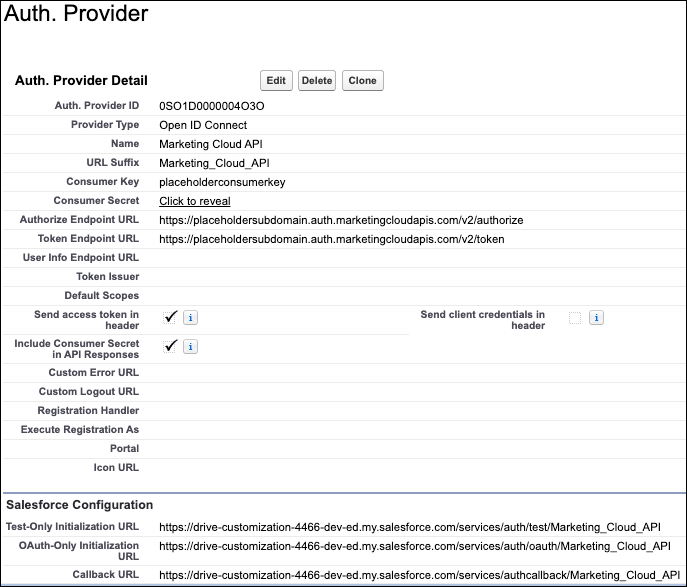Viewport: 687px width, 587px height.
Task: Click the Authorize Endpoint URL ending in /v2/authorize
Action: point(341,220)
